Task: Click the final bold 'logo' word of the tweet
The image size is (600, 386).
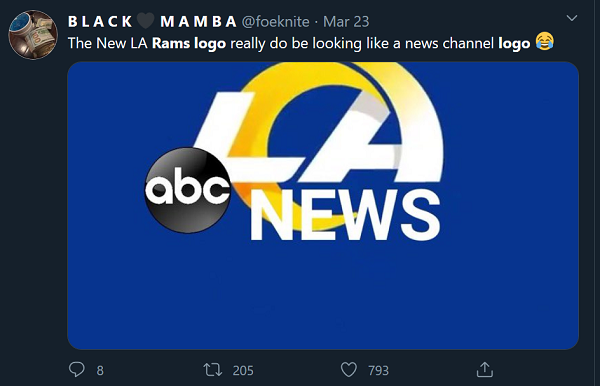Action: 514,44
